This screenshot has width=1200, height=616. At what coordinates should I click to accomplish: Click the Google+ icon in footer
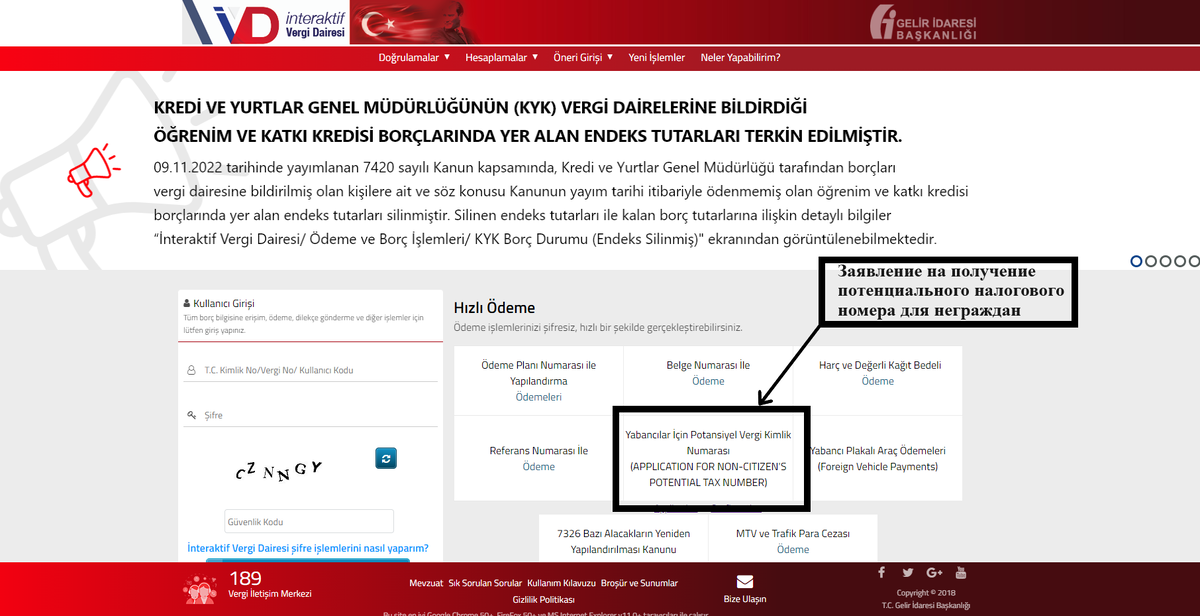coord(934,572)
